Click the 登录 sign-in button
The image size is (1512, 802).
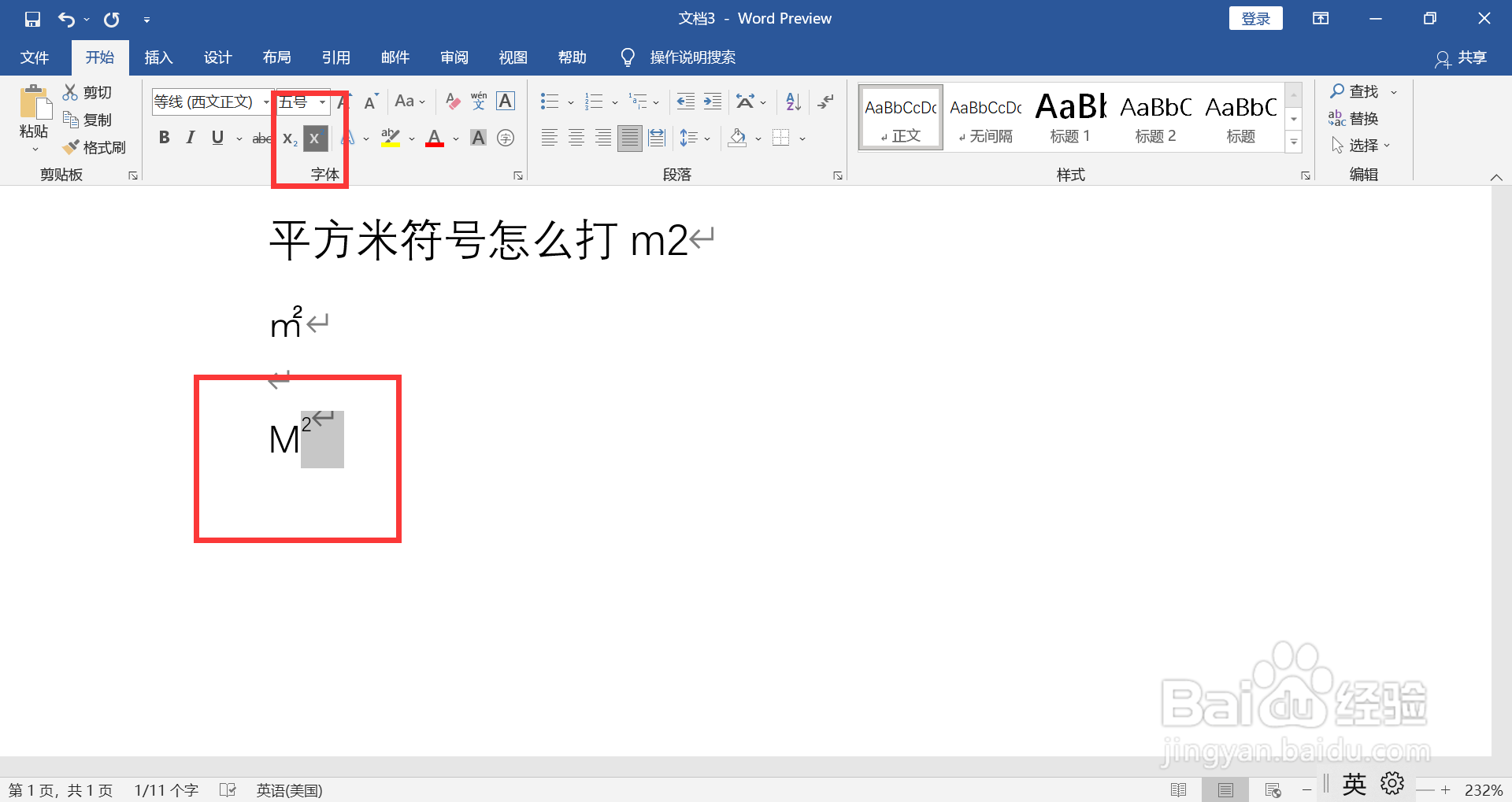point(1255,17)
